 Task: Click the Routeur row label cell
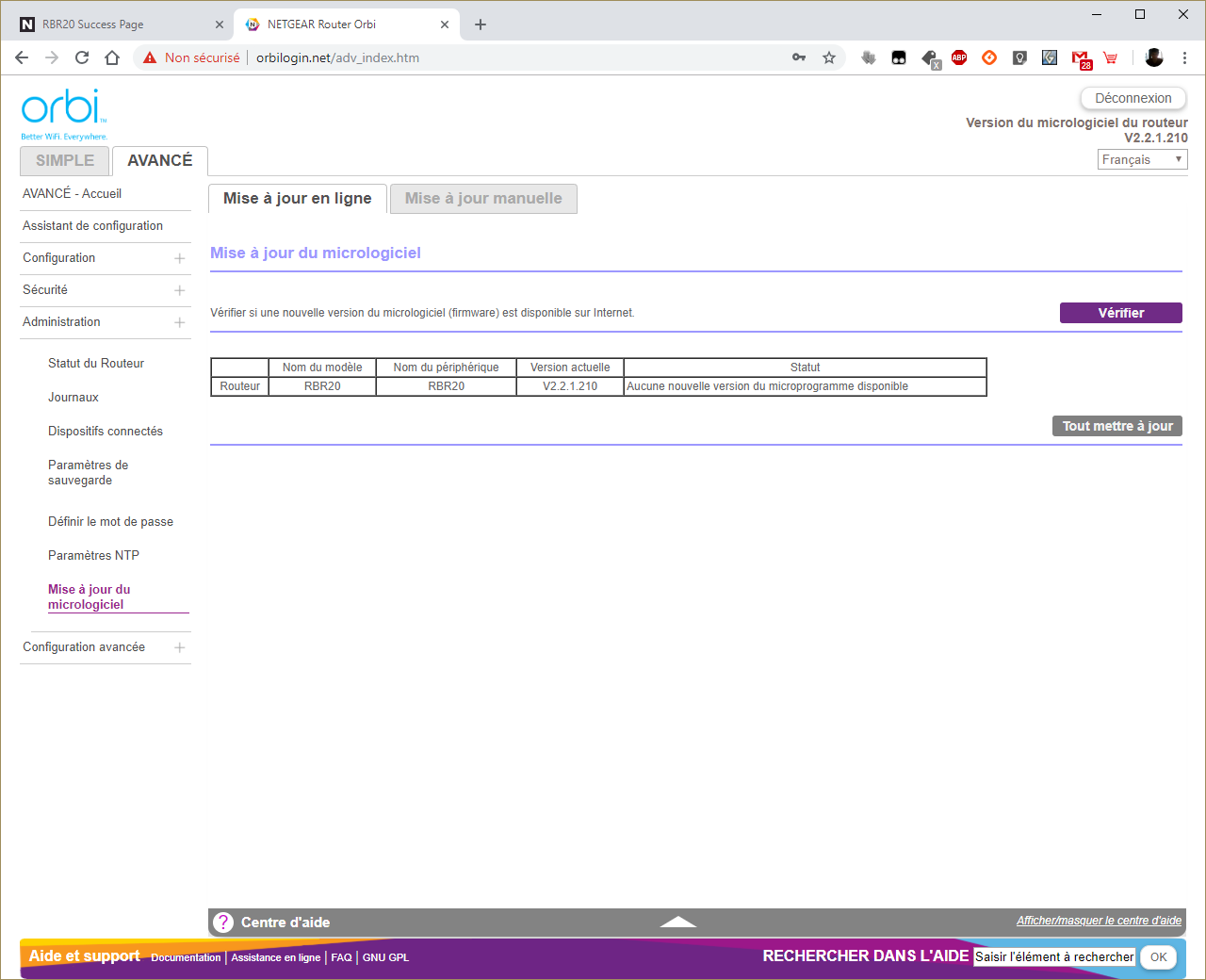pos(240,386)
